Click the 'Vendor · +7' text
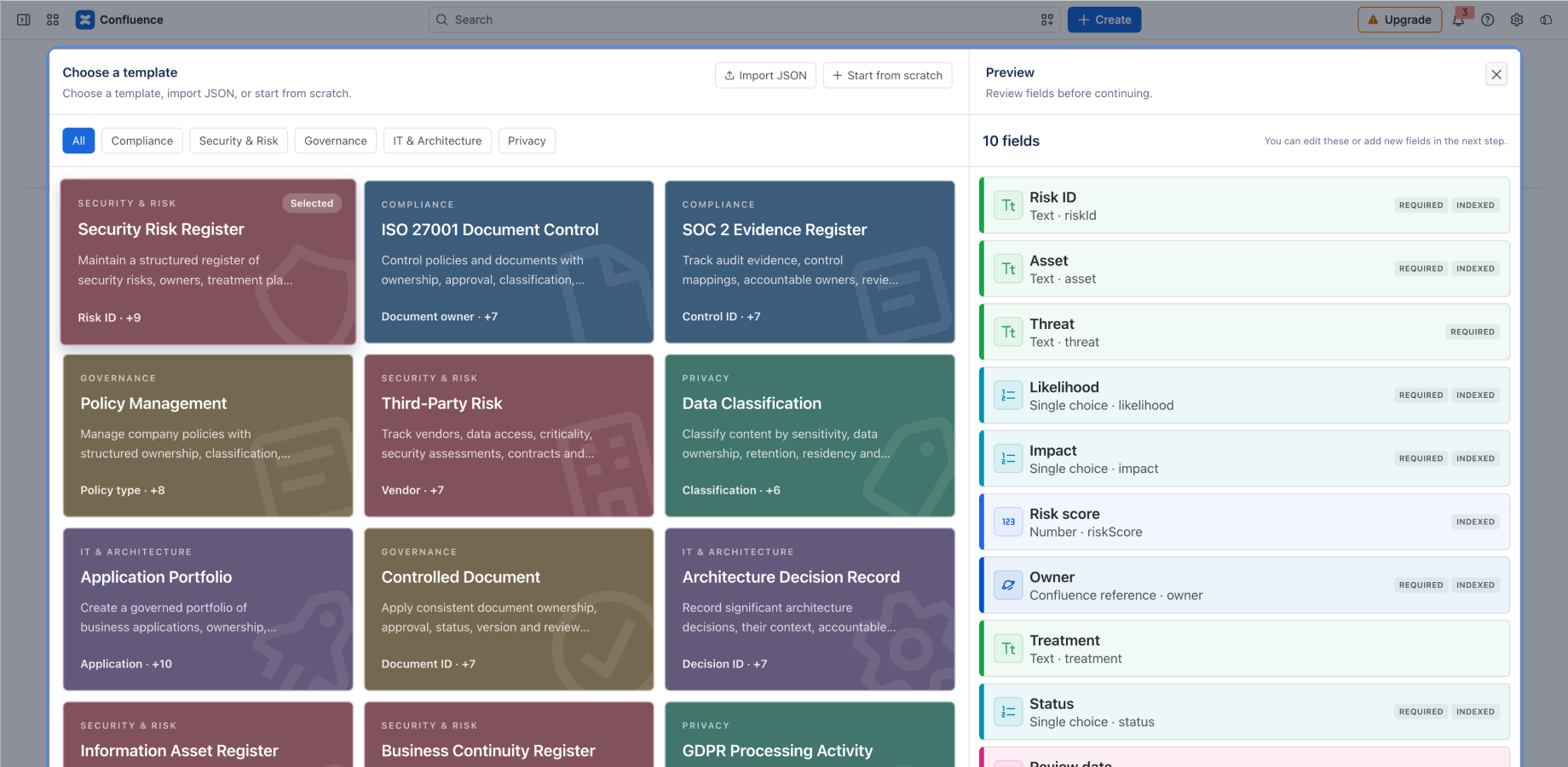The height and width of the screenshot is (767, 1568). coord(412,490)
